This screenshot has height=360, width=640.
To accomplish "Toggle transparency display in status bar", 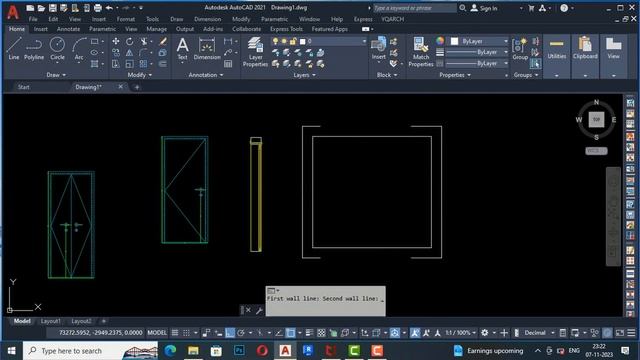I will (x=321, y=333).
